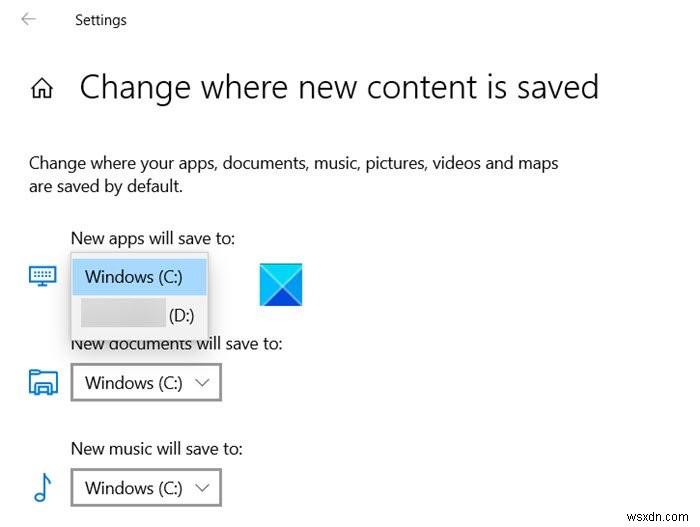Click the "New apps will save to:" label
This screenshot has height=527, width=700.
click(153, 238)
